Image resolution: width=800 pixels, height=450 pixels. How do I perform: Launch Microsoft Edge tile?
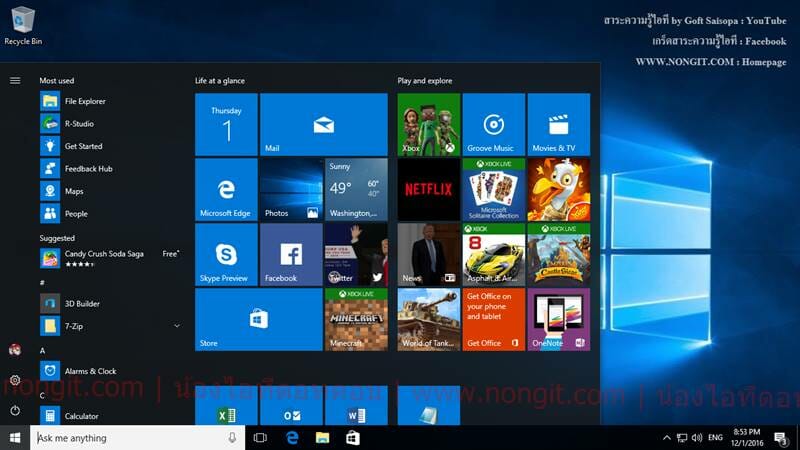[x=226, y=189]
